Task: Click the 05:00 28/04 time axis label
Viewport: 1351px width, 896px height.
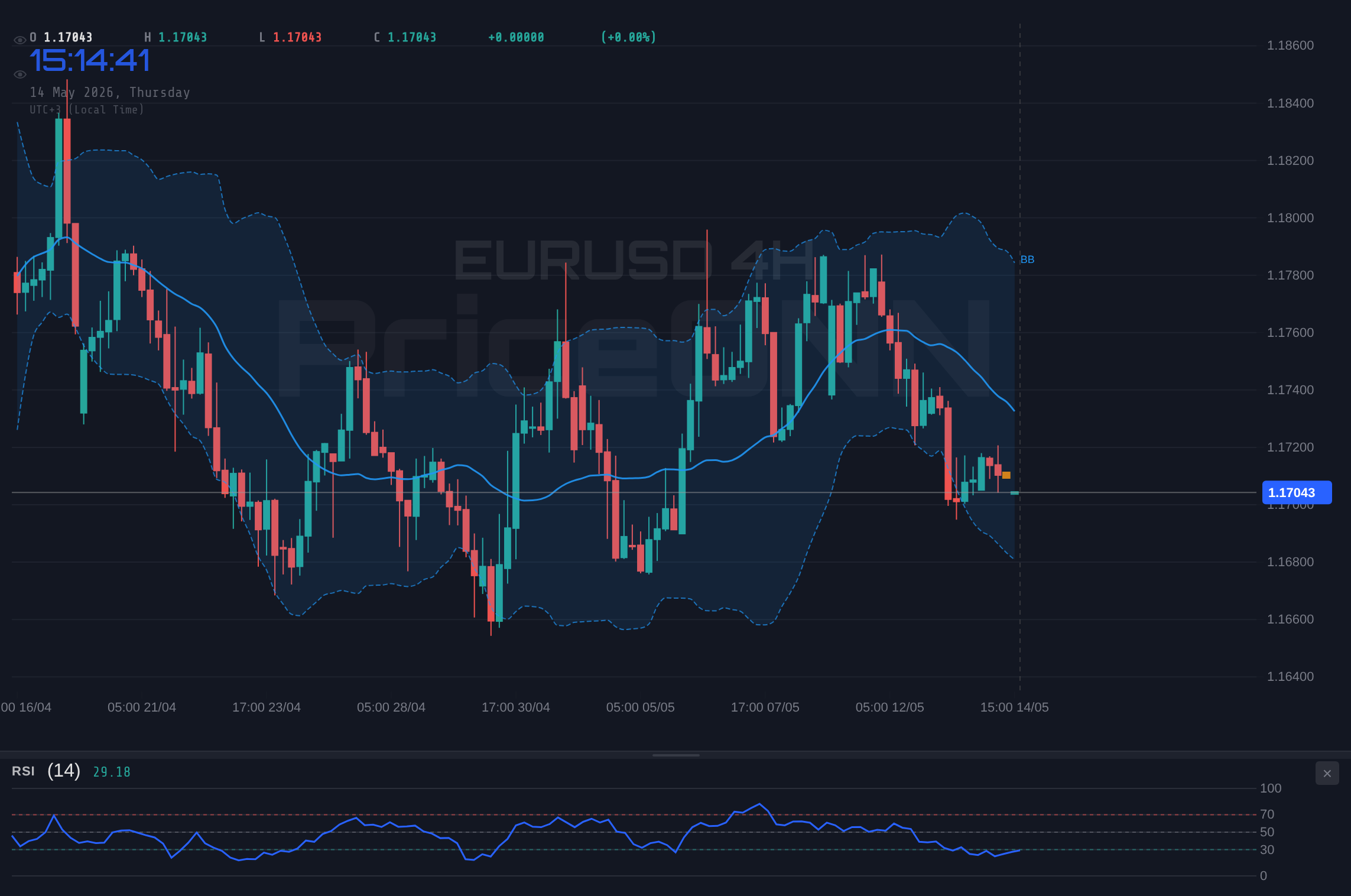Action: click(391, 707)
